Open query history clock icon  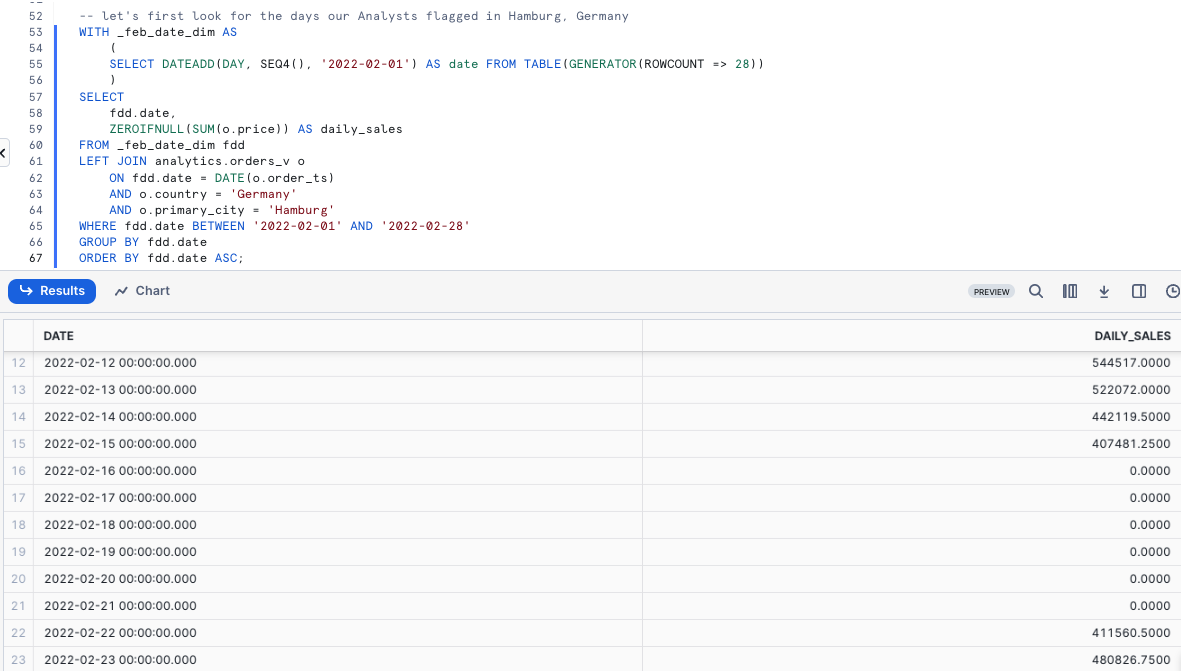click(1172, 291)
